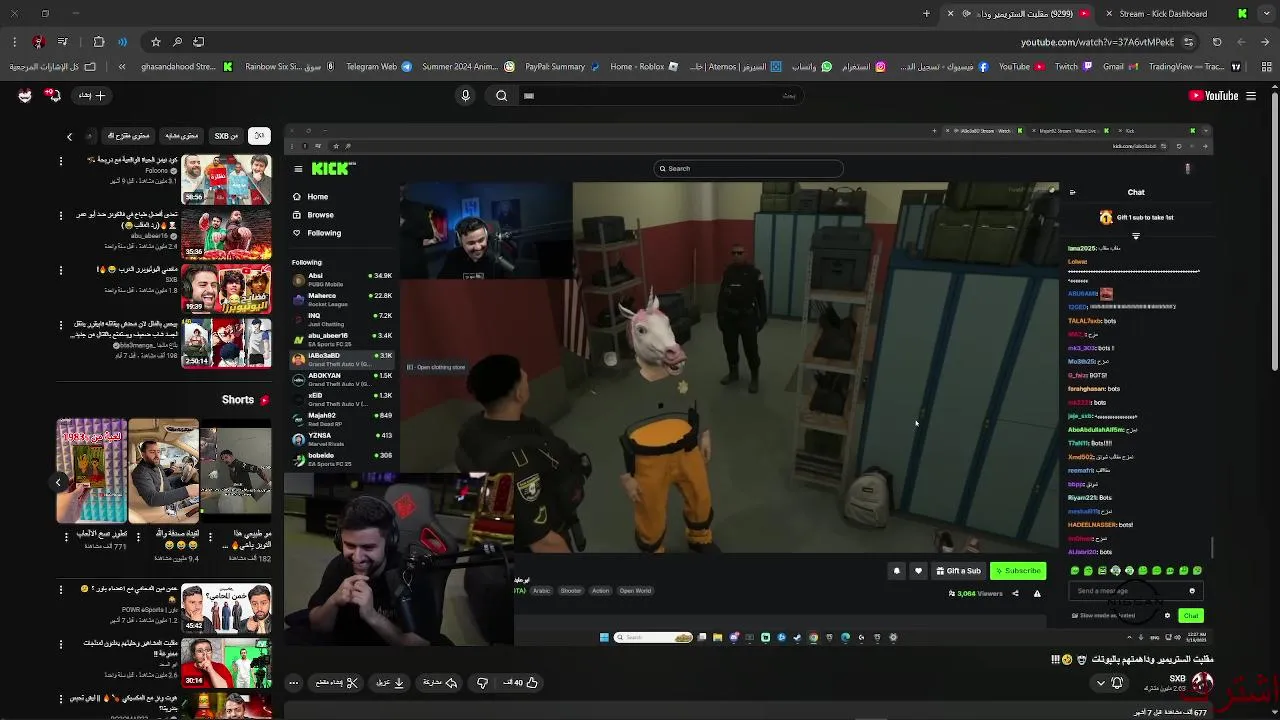Reload the page with browser refresh icon
Viewport: 1280px width, 720px height.
click(1217, 42)
